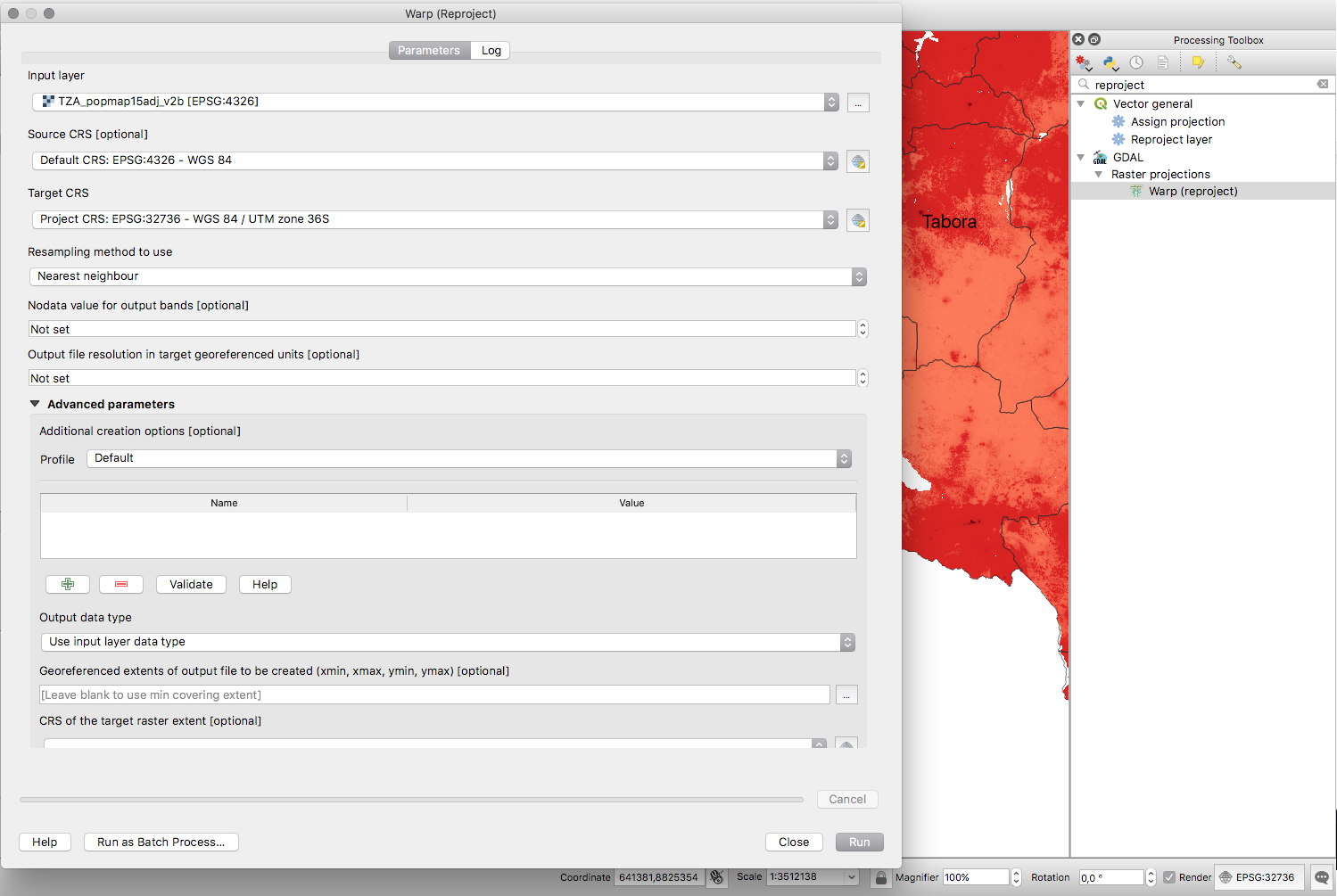The height and width of the screenshot is (896, 1337).
Task: Open the Python scripts menu icon
Action: [1110, 62]
